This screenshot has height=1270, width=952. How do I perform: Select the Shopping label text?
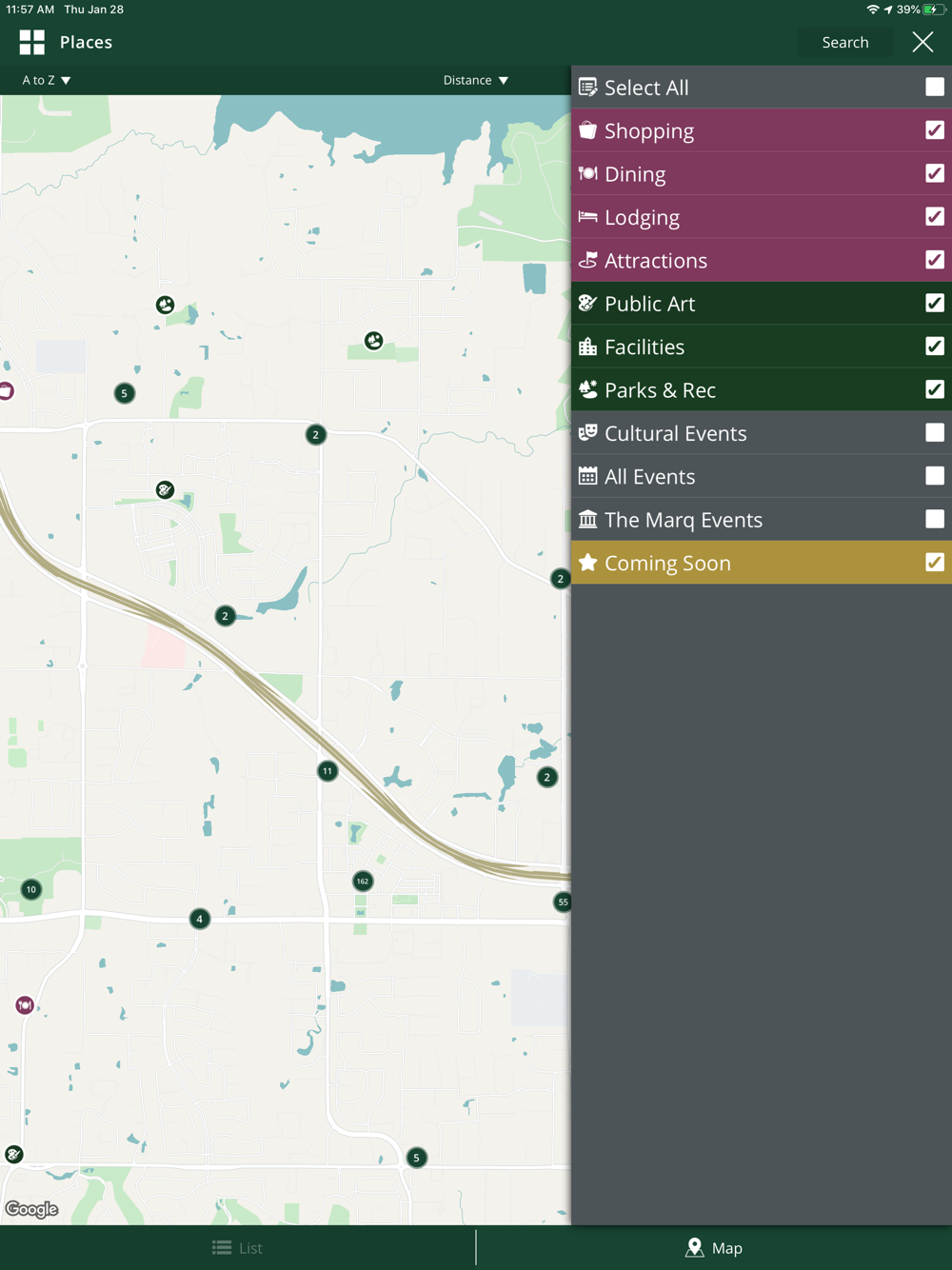click(x=649, y=131)
